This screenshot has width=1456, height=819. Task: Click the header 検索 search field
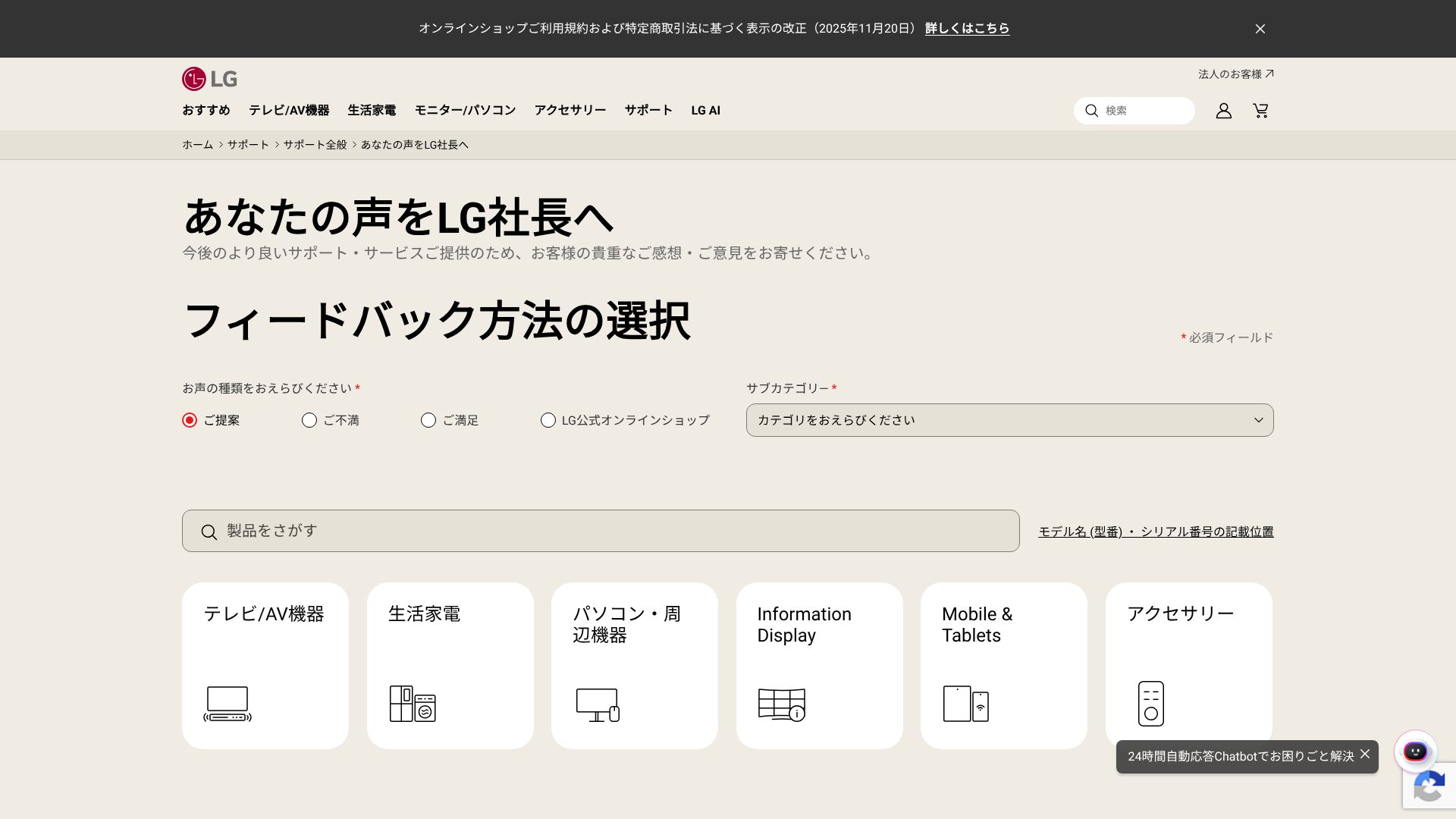point(1134,111)
